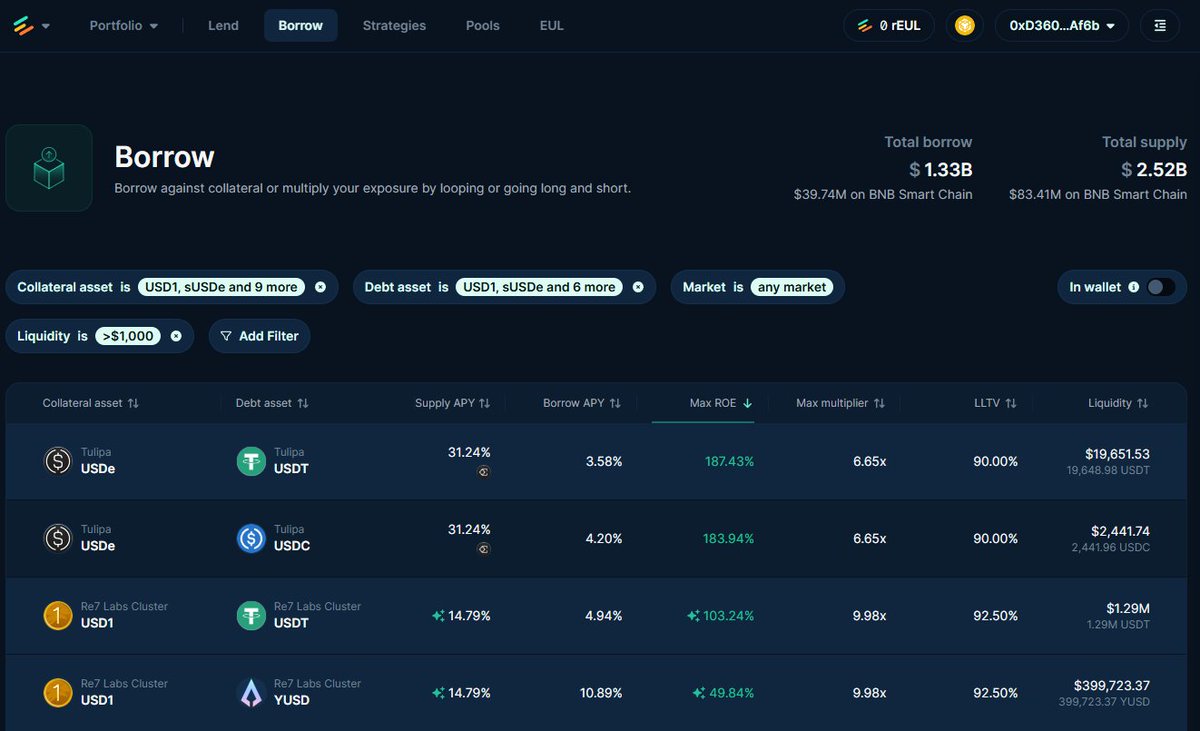
Task: Click $83.41M on BNB Smart Chain text
Action: click(1098, 194)
